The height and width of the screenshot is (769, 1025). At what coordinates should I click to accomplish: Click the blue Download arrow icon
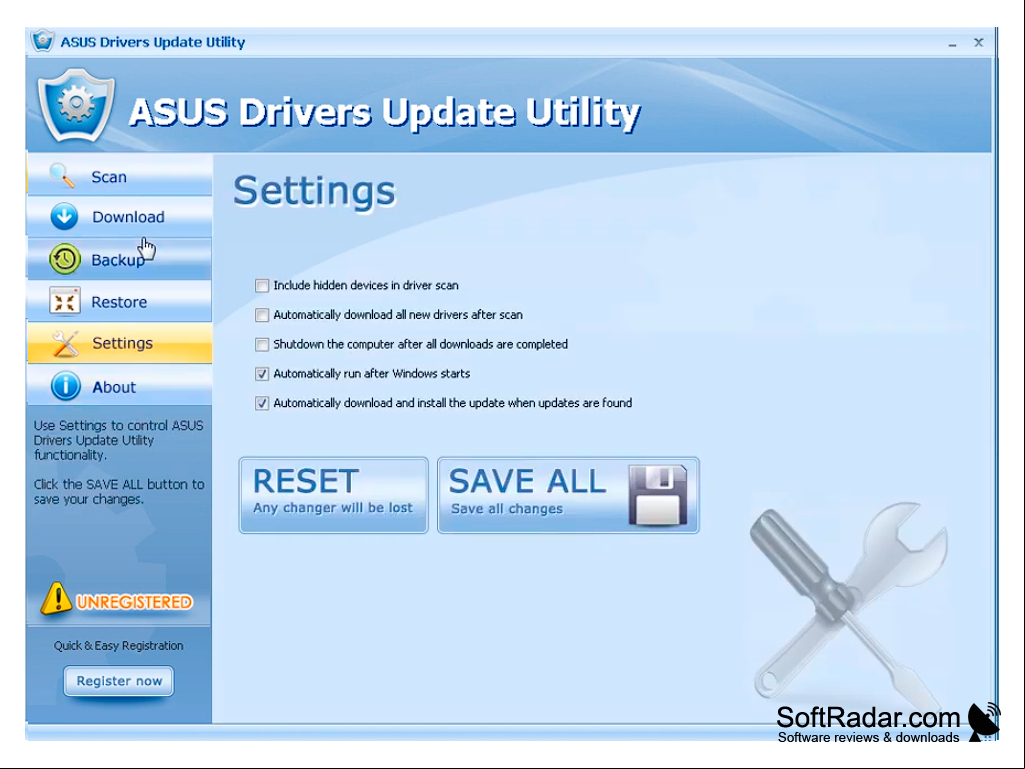pos(64,216)
